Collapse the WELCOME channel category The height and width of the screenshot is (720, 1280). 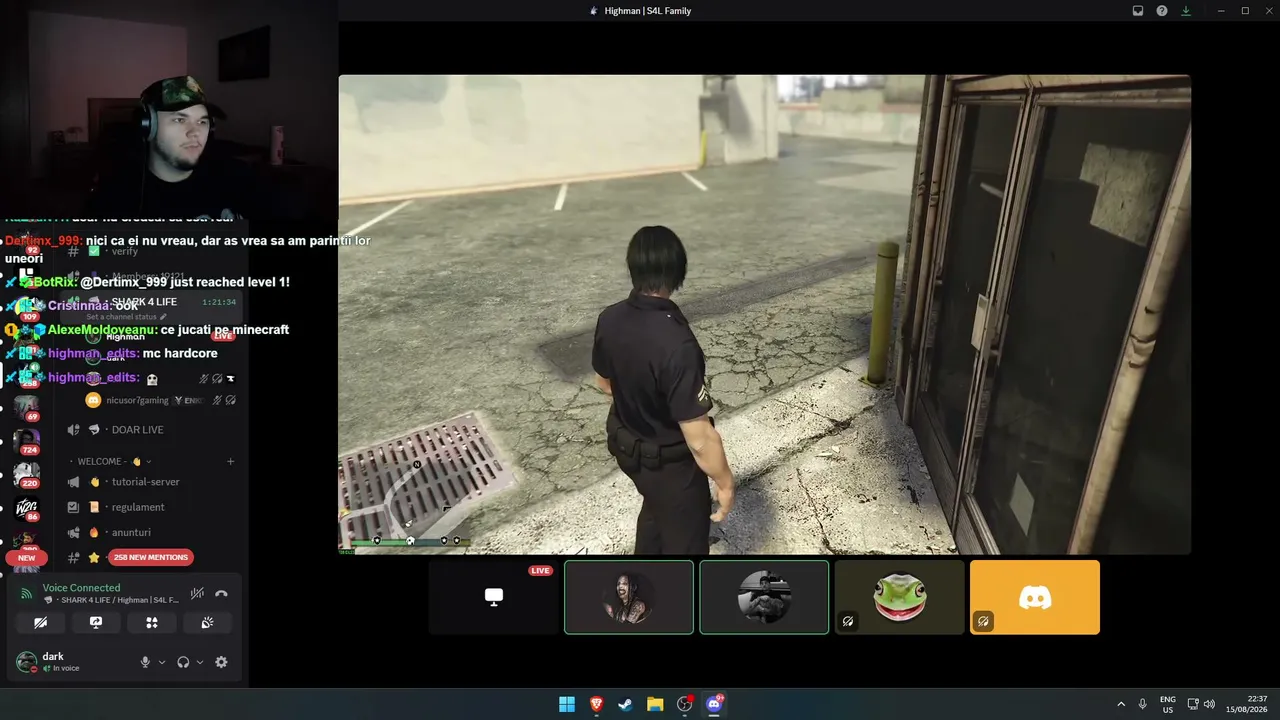pos(114,461)
